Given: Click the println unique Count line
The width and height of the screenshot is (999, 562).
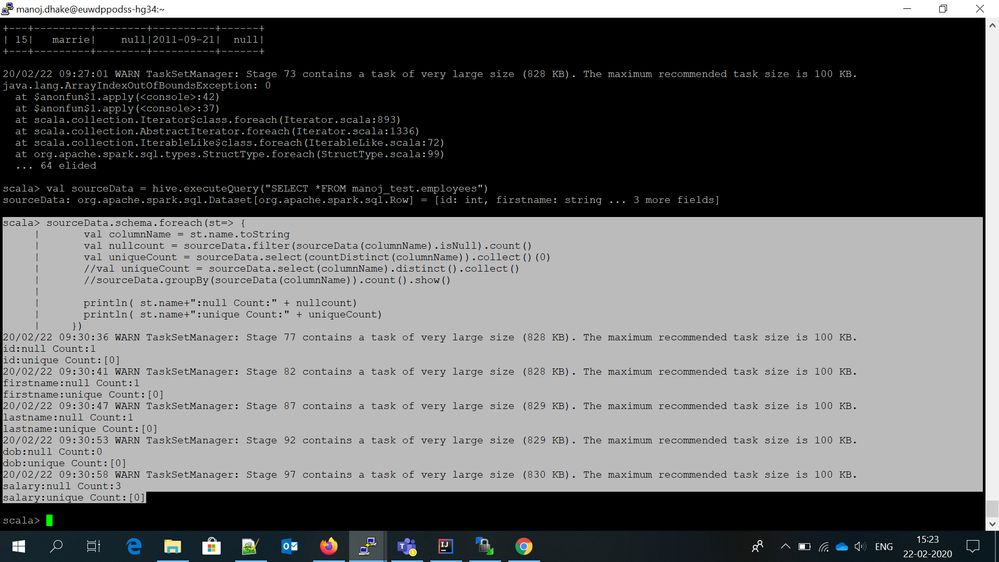Looking at the screenshot, I should (x=233, y=315).
